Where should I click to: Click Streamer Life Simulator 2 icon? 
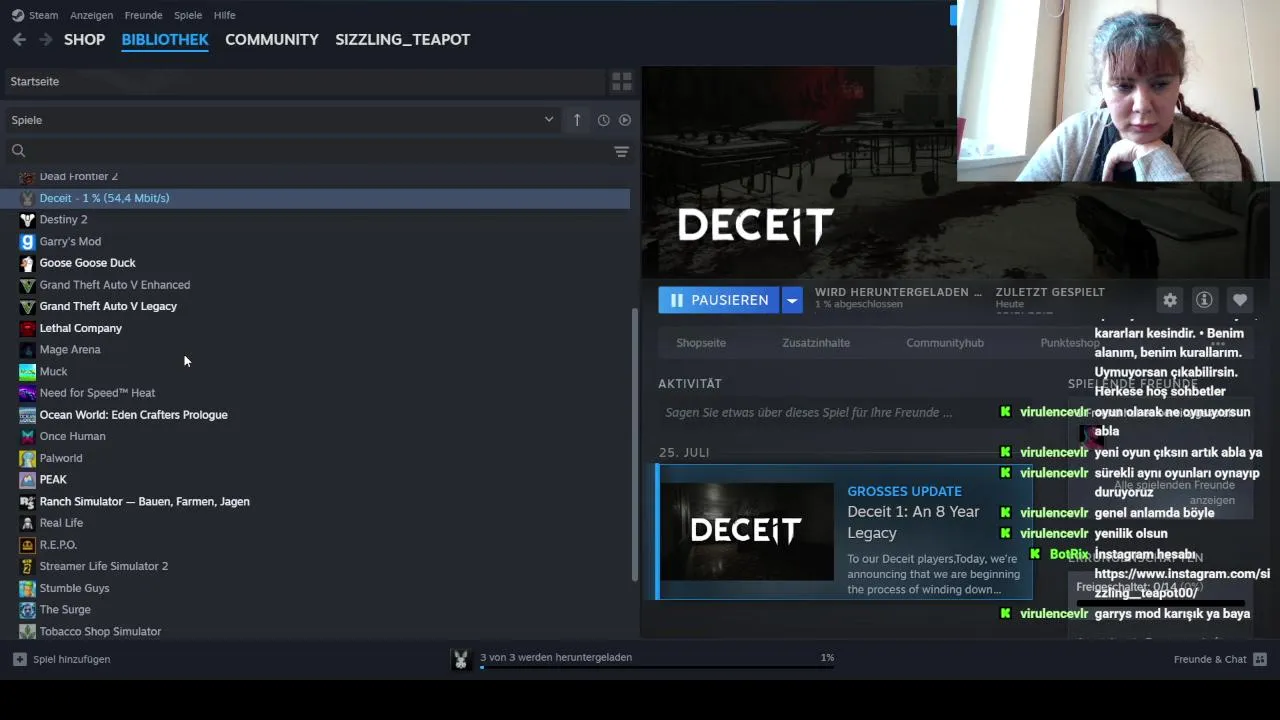(x=27, y=566)
